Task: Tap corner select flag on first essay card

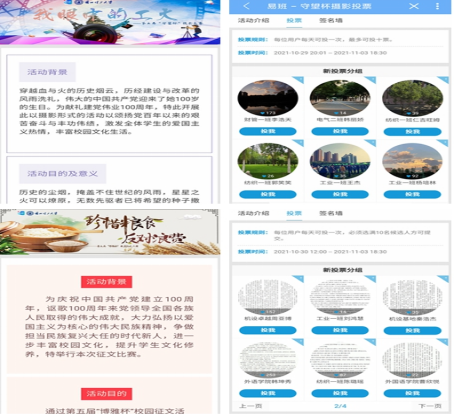Action: (299, 278)
